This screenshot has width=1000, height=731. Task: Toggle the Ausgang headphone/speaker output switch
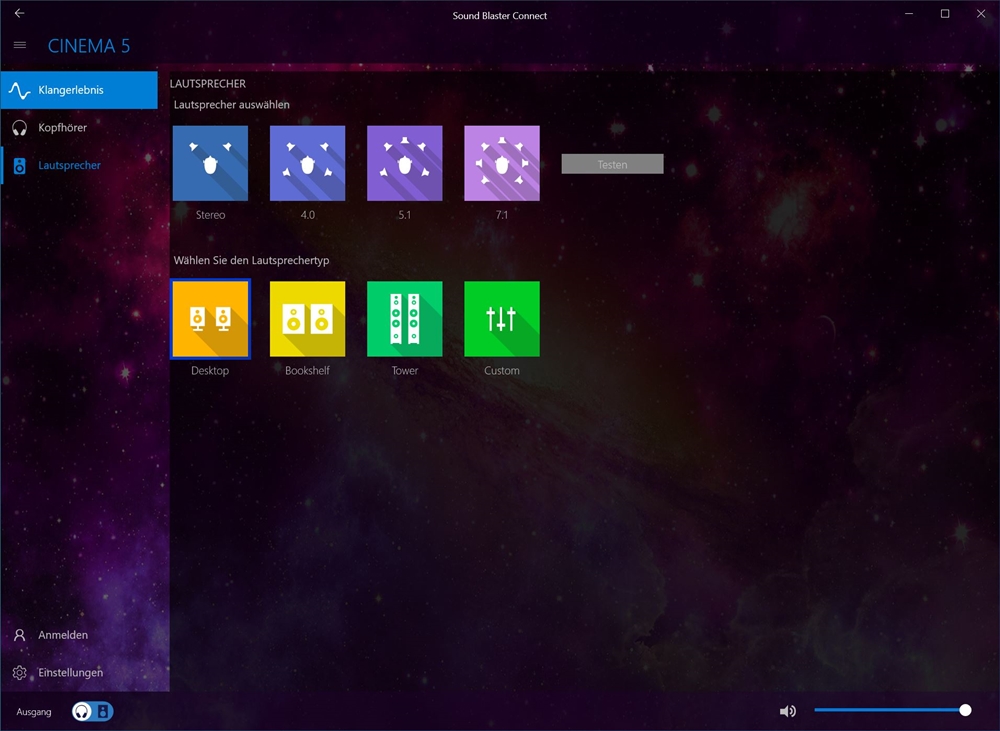click(x=93, y=712)
